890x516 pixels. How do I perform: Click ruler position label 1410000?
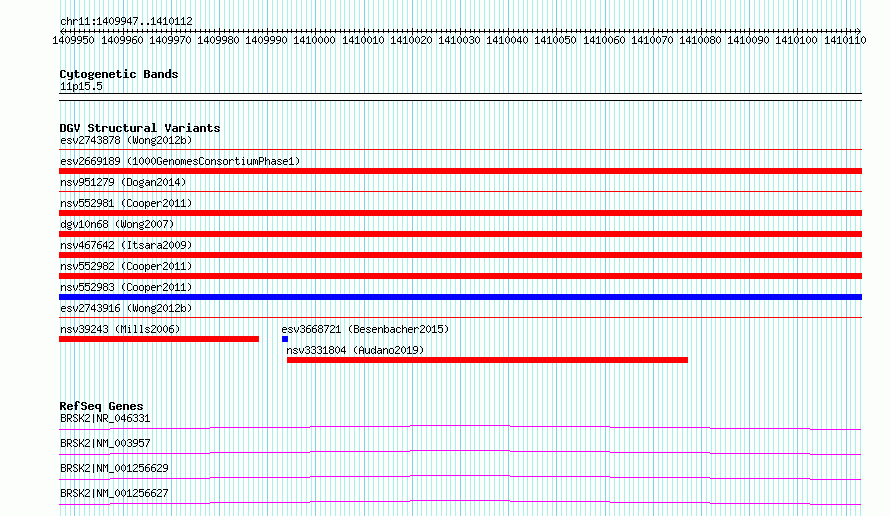point(314,40)
